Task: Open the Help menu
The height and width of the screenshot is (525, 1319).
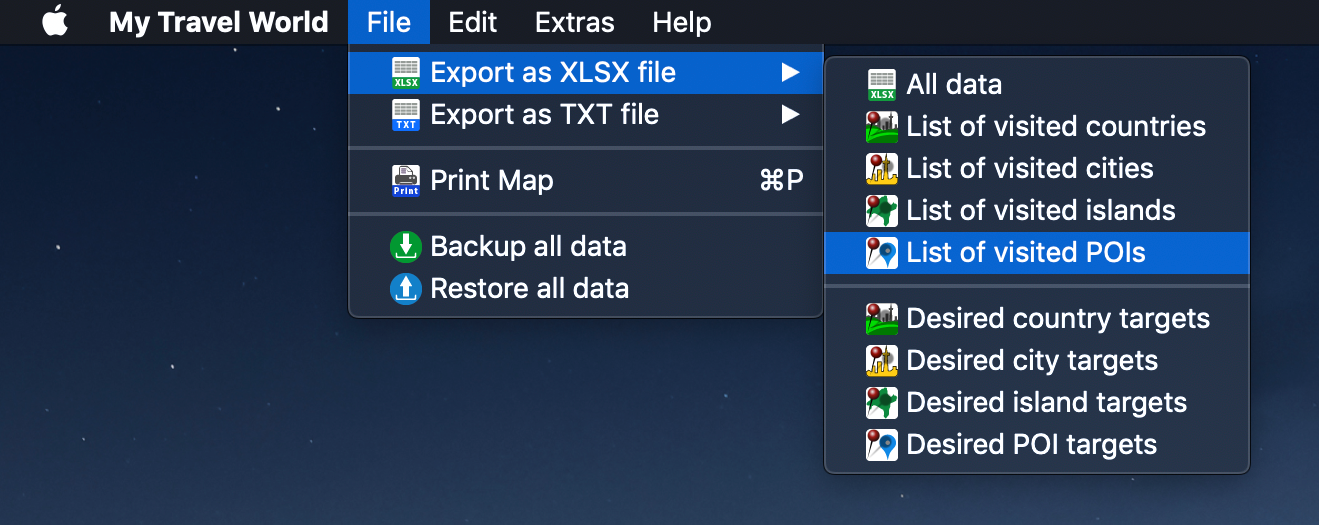Action: (x=682, y=22)
